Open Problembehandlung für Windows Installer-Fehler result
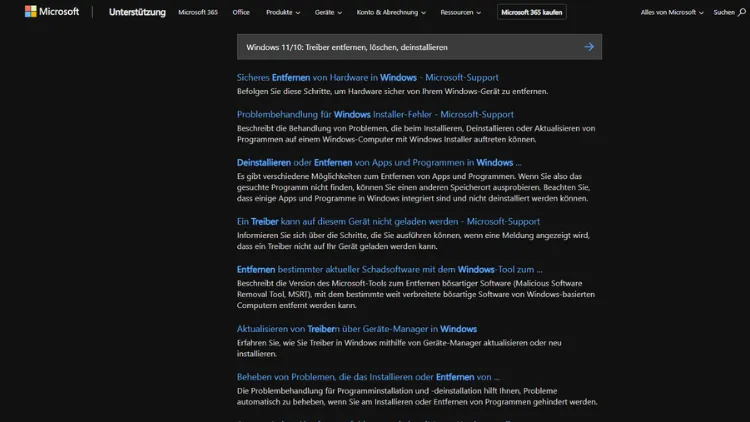 point(375,114)
